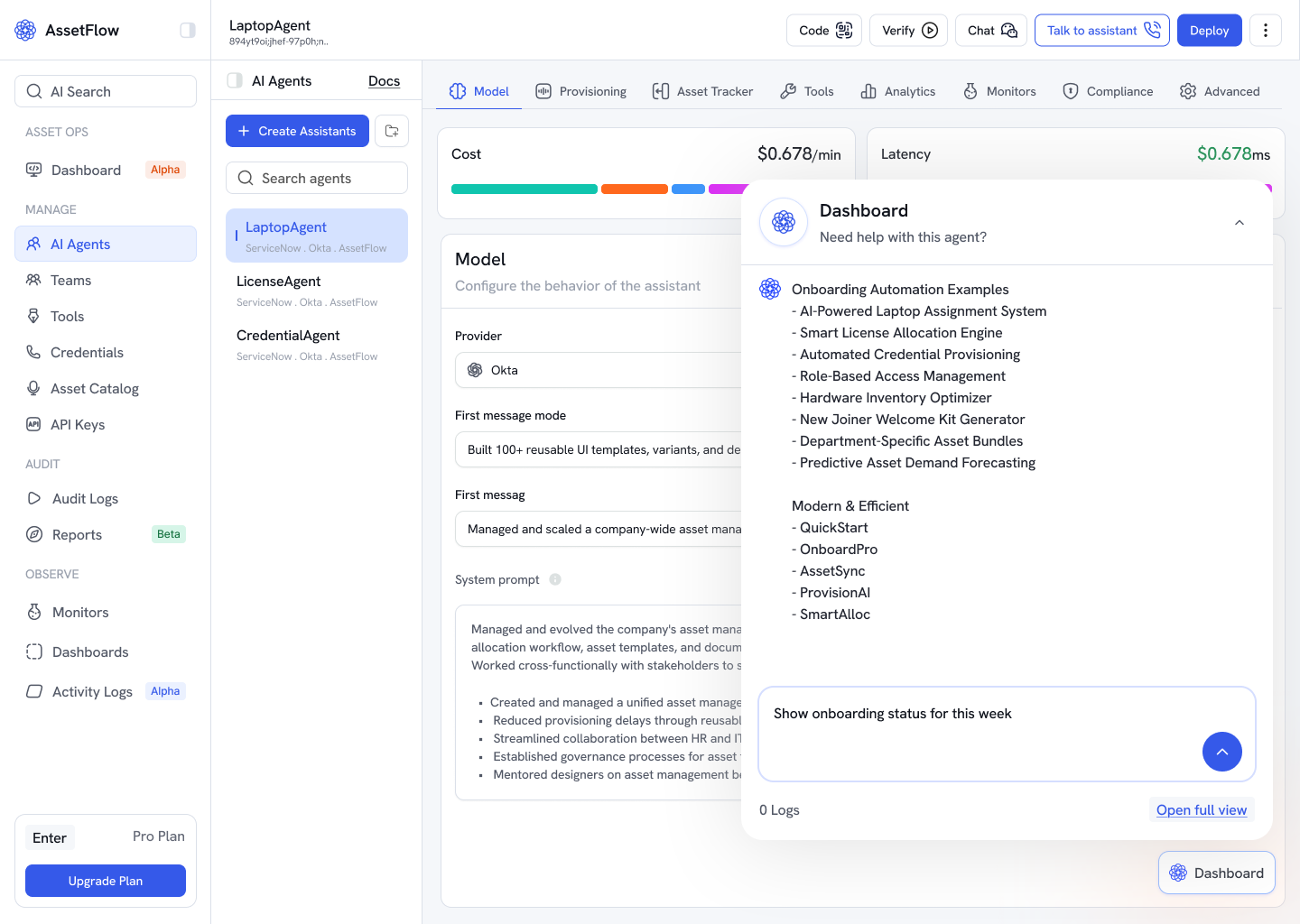Toggle the AI Agents checkbox
This screenshot has height=924, width=1300.
pyautogui.click(x=235, y=80)
